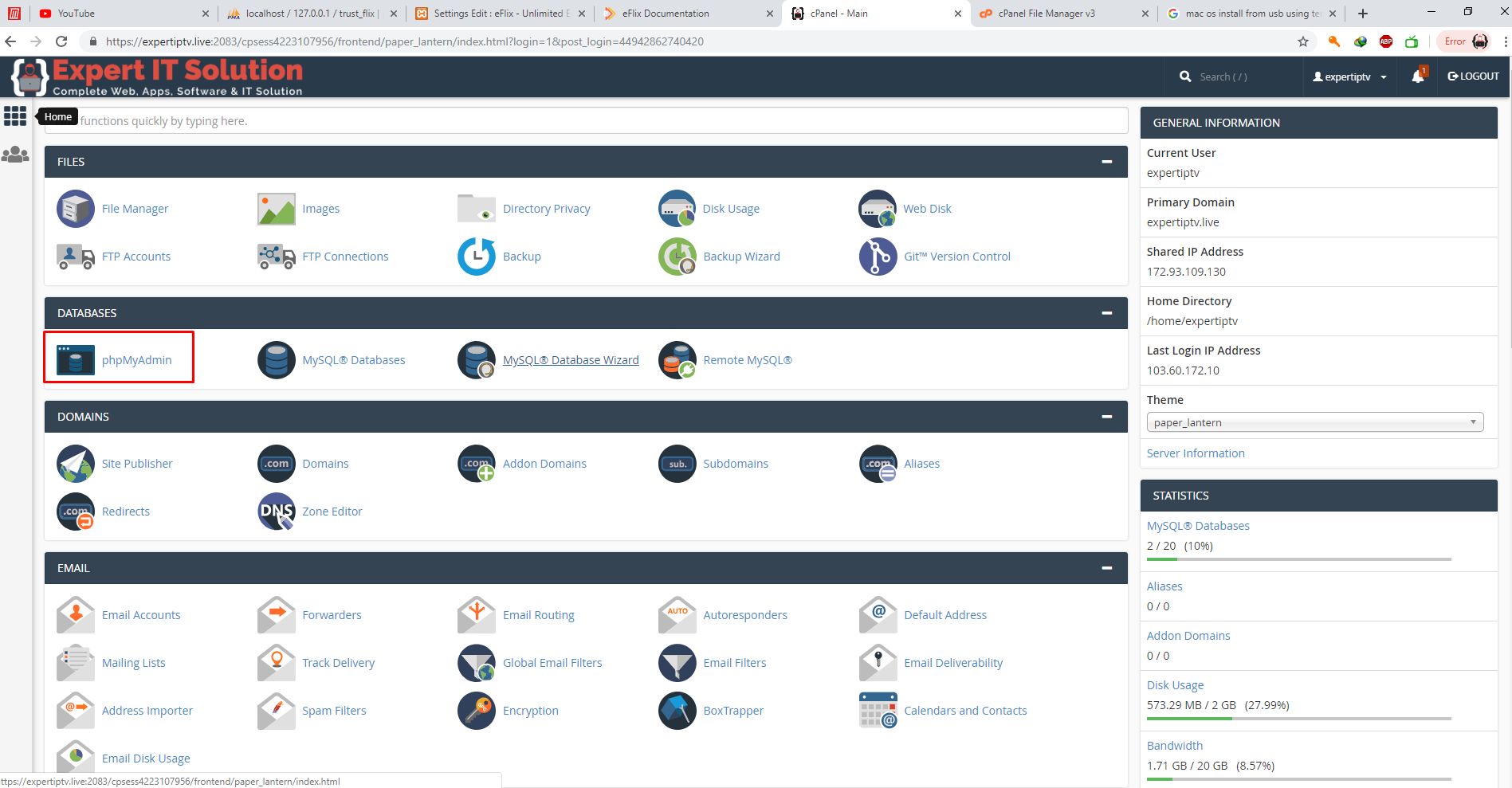Image resolution: width=1512 pixels, height=788 pixels.
Task: Open MySQL Databases icon
Action: [277, 360]
